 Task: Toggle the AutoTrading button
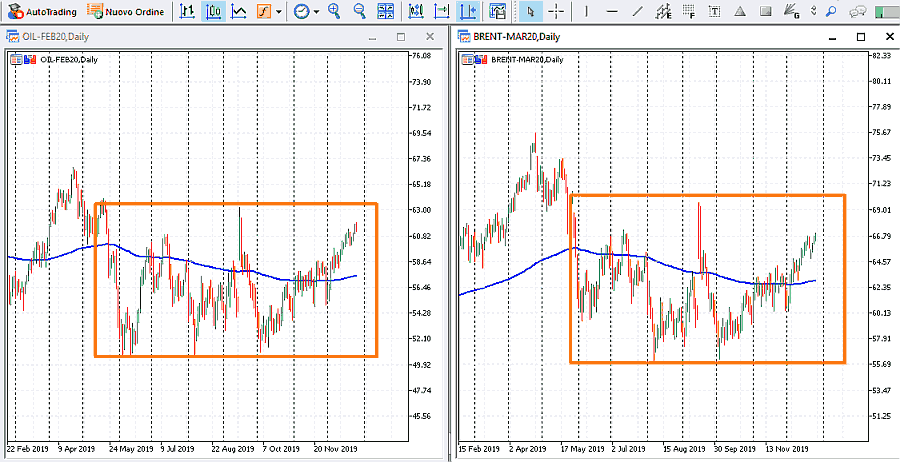[40, 12]
